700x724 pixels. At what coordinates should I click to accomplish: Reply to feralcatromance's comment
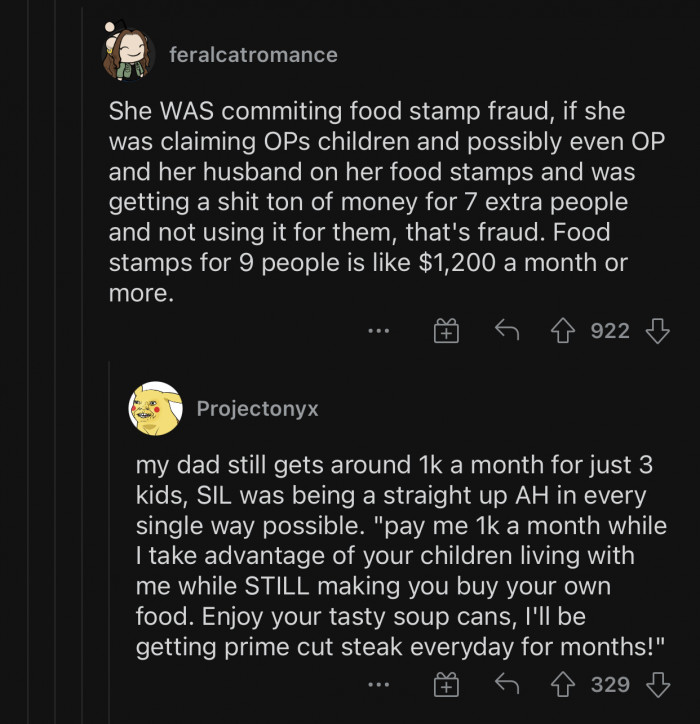[x=507, y=331]
